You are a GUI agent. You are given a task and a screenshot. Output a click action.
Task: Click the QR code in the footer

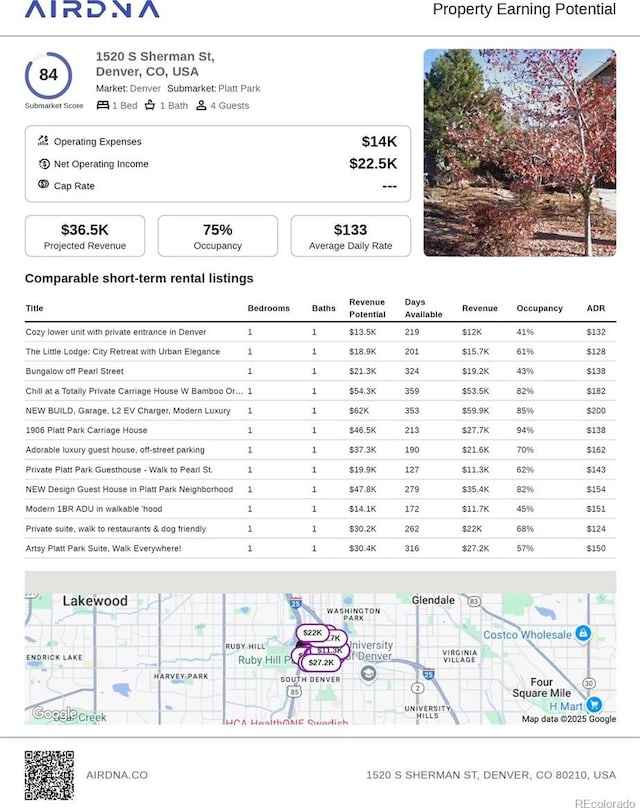click(49, 775)
